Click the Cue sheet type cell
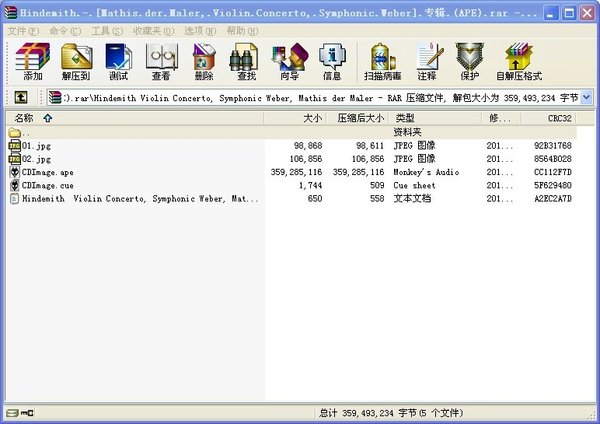 [x=414, y=186]
